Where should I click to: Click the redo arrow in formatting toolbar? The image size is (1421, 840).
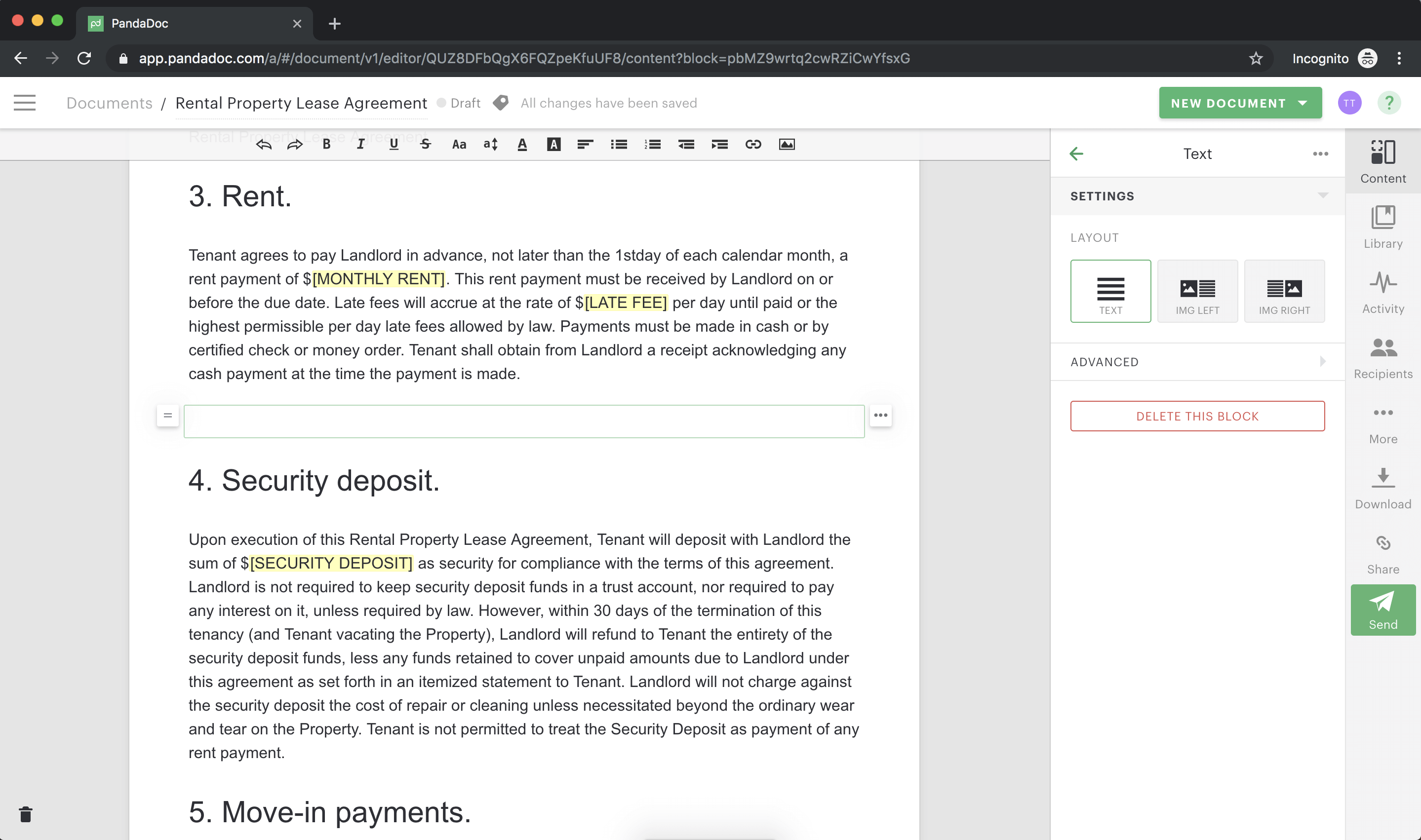pyautogui.click(x=295, y=144)
